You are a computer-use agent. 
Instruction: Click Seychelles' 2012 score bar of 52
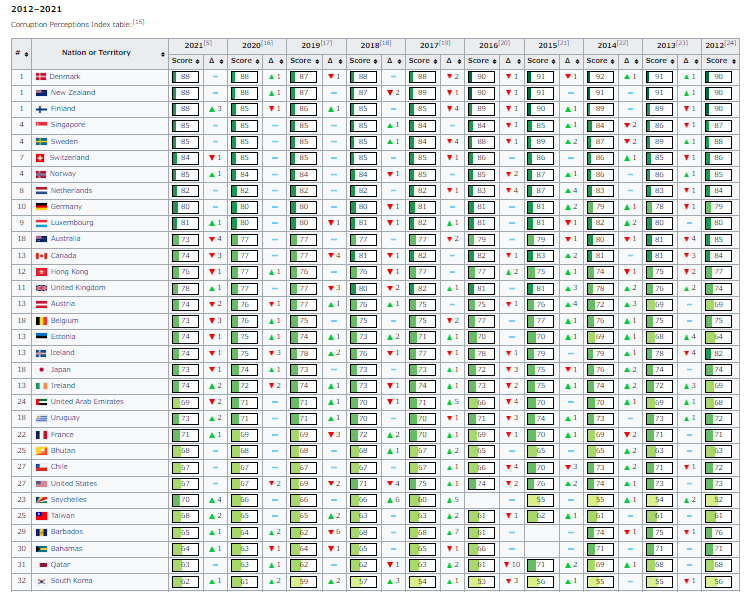pyautogui.click(x=718, y=500)
